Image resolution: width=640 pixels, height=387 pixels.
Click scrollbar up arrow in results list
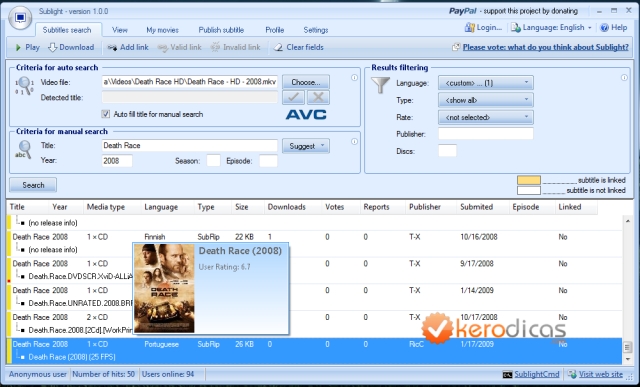(628, 221)
